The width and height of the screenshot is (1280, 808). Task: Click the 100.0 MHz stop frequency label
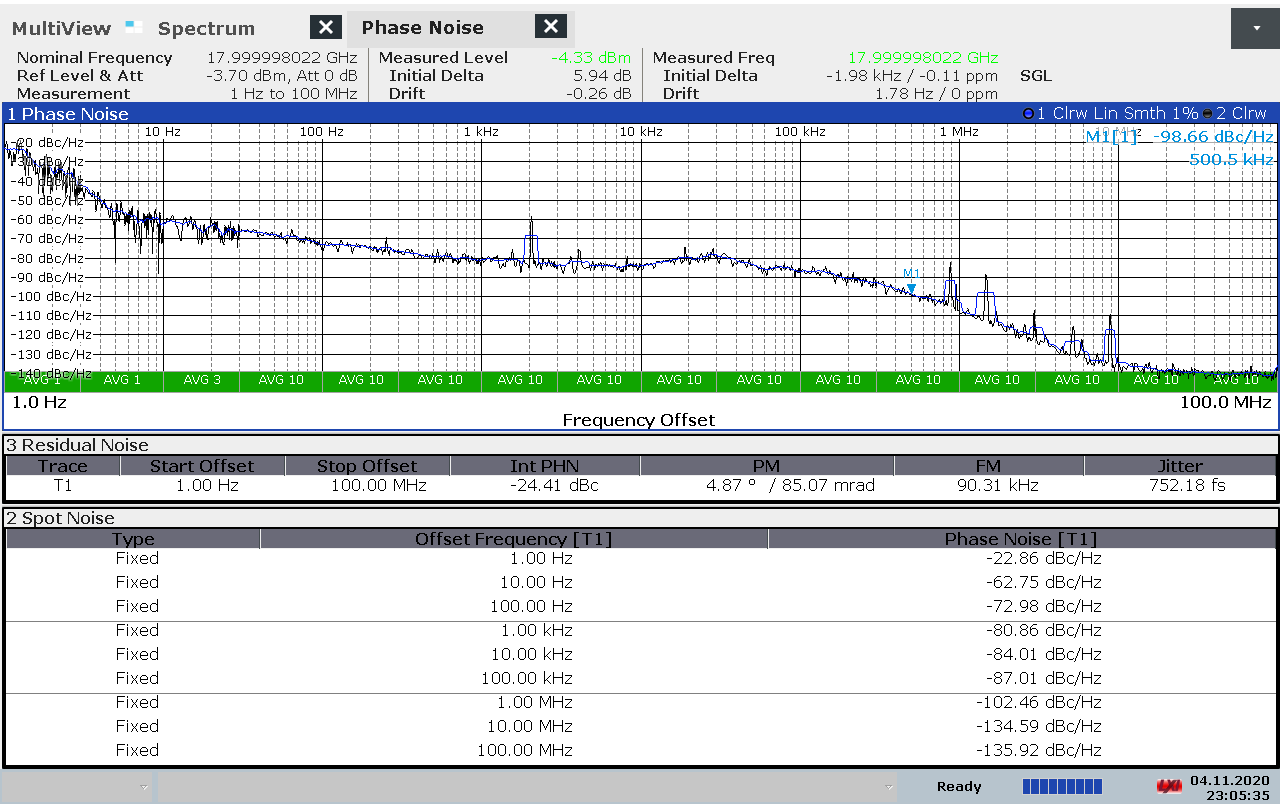point(1224,402)
